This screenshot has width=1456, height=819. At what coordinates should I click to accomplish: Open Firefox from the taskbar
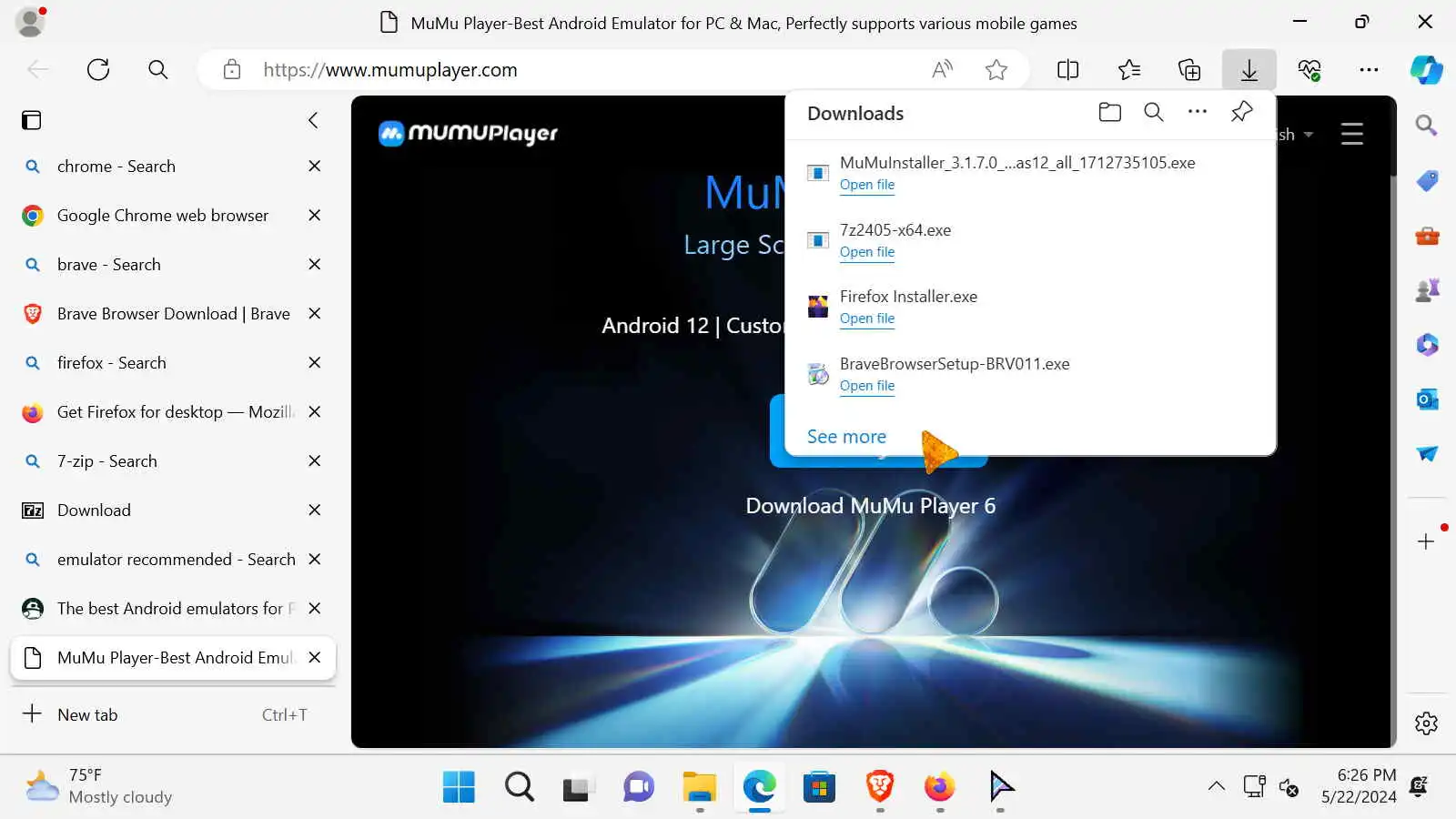click(940, 786)
